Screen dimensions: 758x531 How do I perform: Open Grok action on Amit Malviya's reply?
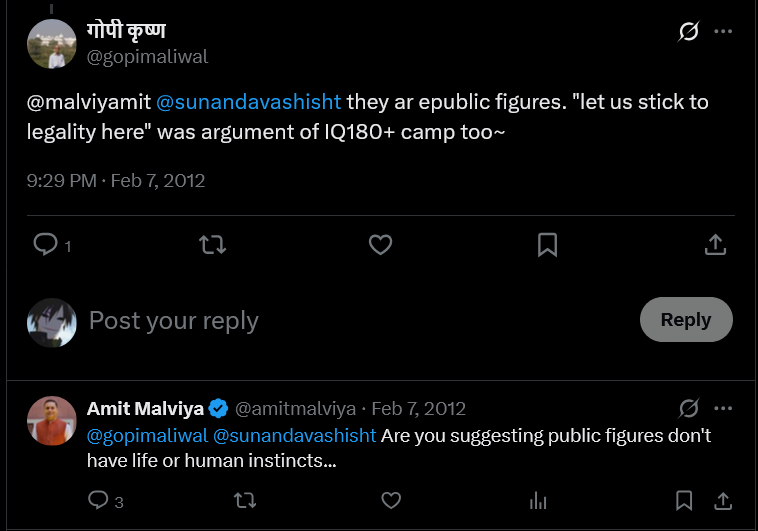[688, 408]
